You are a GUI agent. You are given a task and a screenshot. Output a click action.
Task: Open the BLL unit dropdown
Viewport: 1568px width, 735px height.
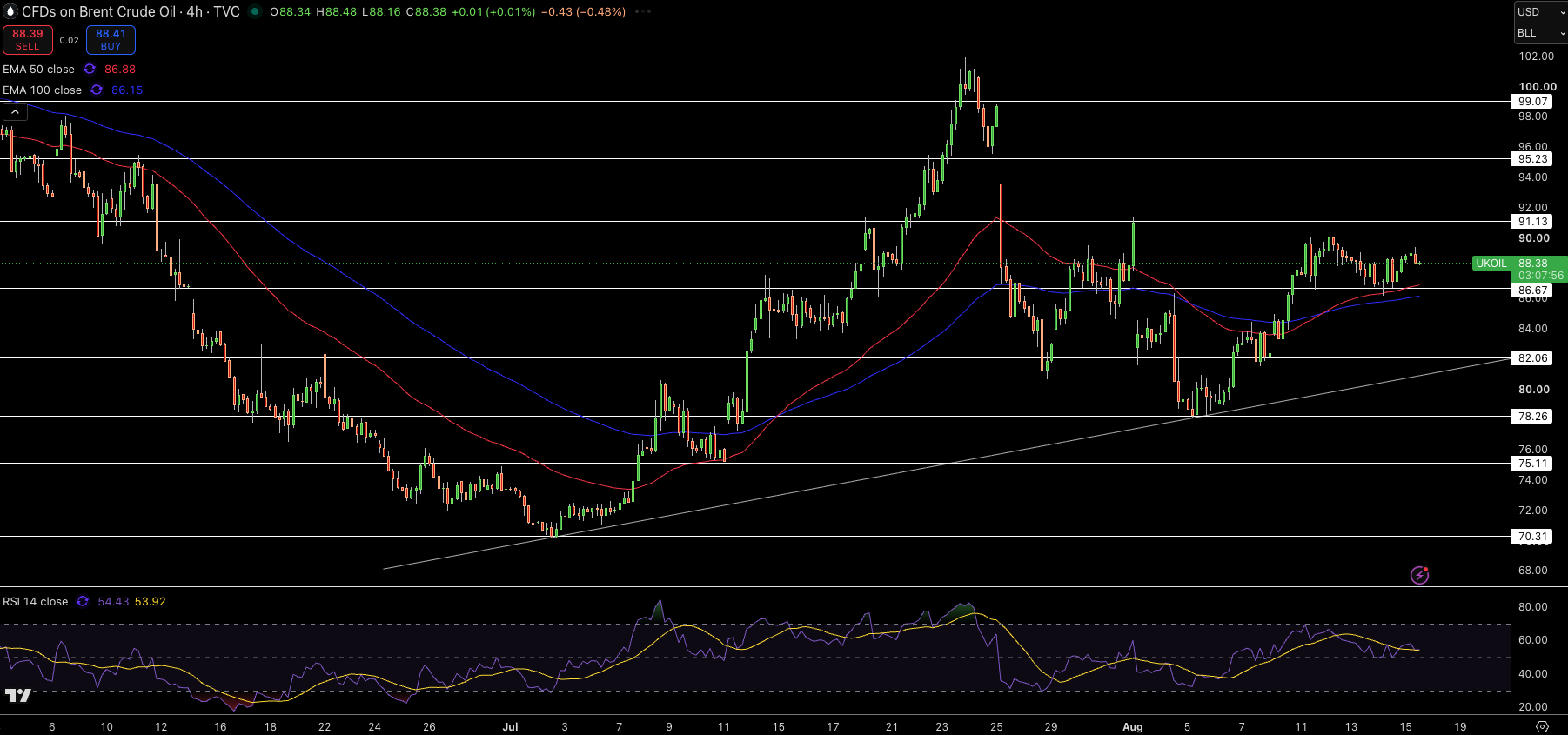coord(1540,33)
